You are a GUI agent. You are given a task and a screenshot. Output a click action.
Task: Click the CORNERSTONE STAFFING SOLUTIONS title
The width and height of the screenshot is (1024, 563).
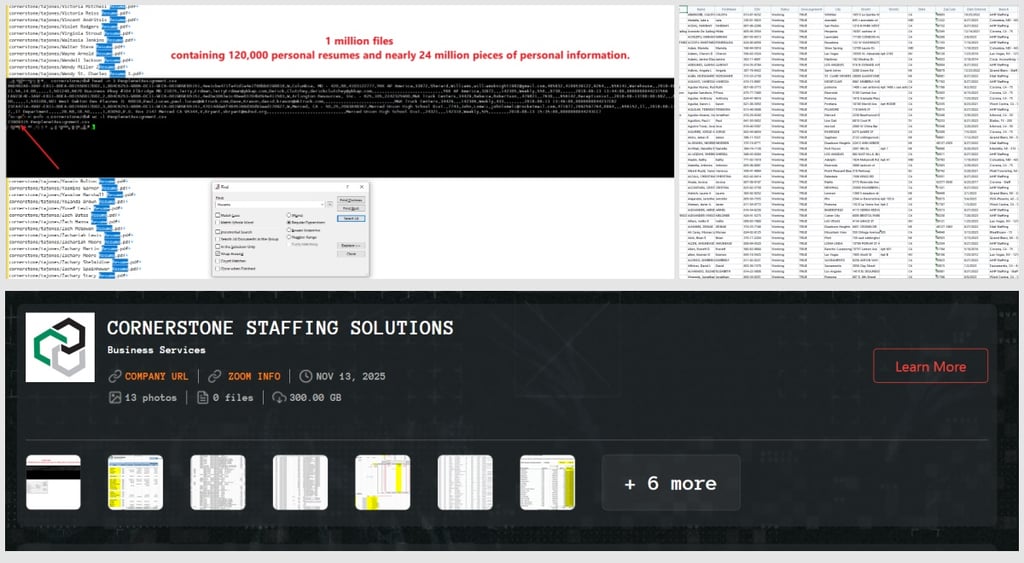pos(280,328)
